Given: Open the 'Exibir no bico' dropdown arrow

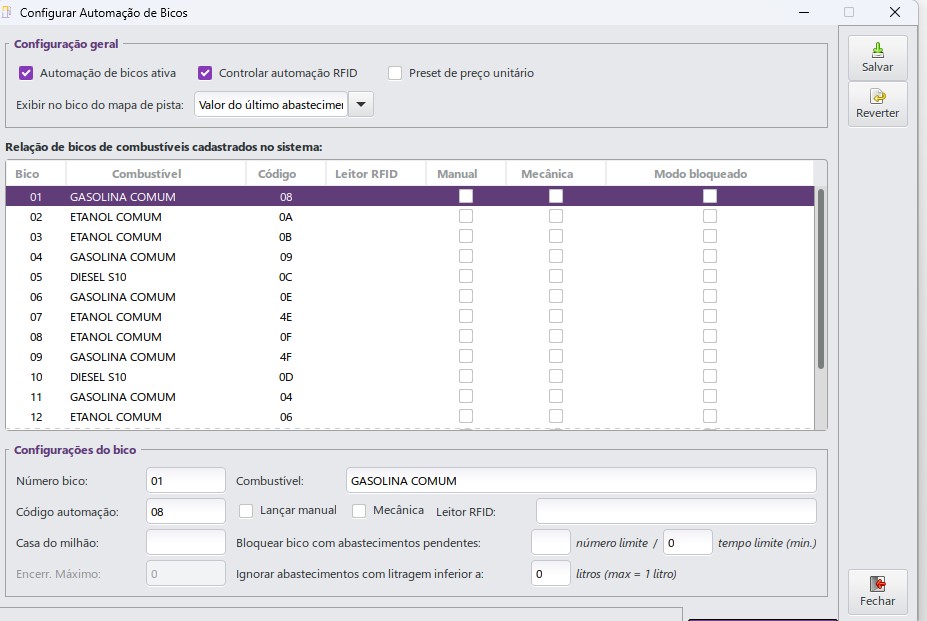Looking at the screenshot, I should click(x=361, y=104).
